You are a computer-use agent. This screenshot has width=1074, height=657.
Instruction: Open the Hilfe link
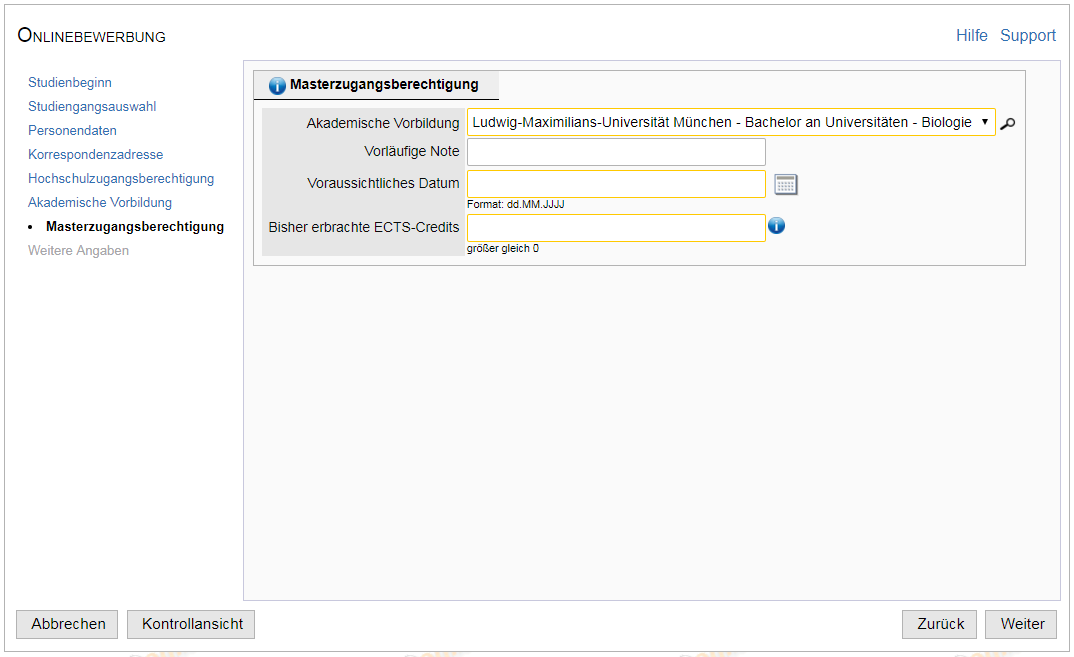pos(971,36)
